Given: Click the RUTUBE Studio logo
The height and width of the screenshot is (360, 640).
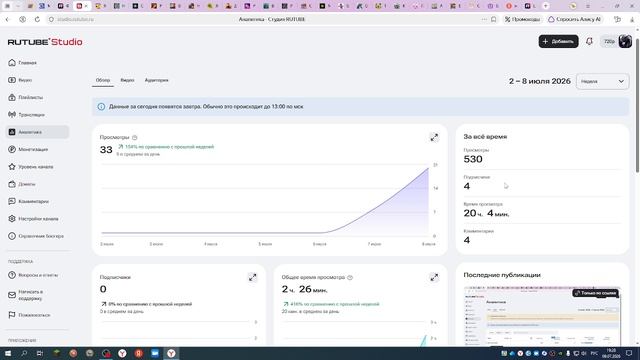Looking at the screenshot, I should coord(45,42).
